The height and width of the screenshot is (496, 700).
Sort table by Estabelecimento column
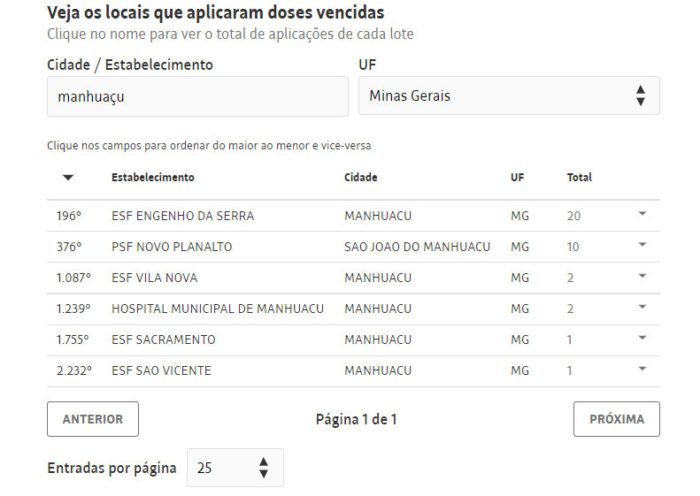click(153, 177)
